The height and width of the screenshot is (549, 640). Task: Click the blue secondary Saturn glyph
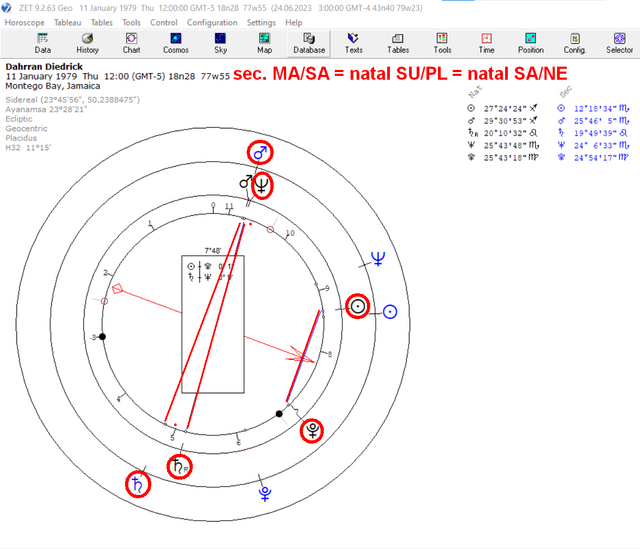[138, 485]
